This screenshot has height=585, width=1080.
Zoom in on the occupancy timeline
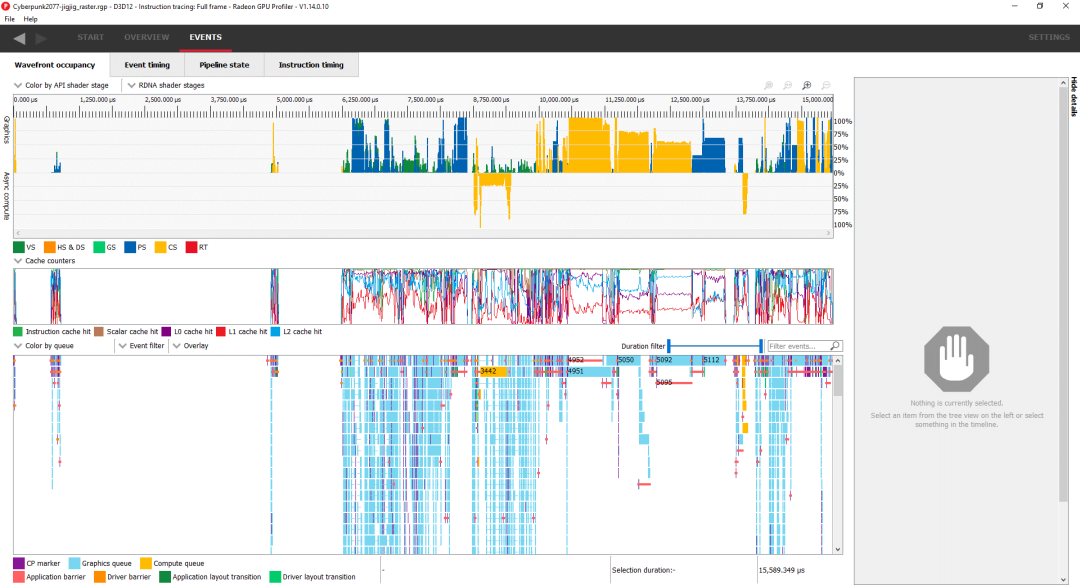[x=807, y=85]
